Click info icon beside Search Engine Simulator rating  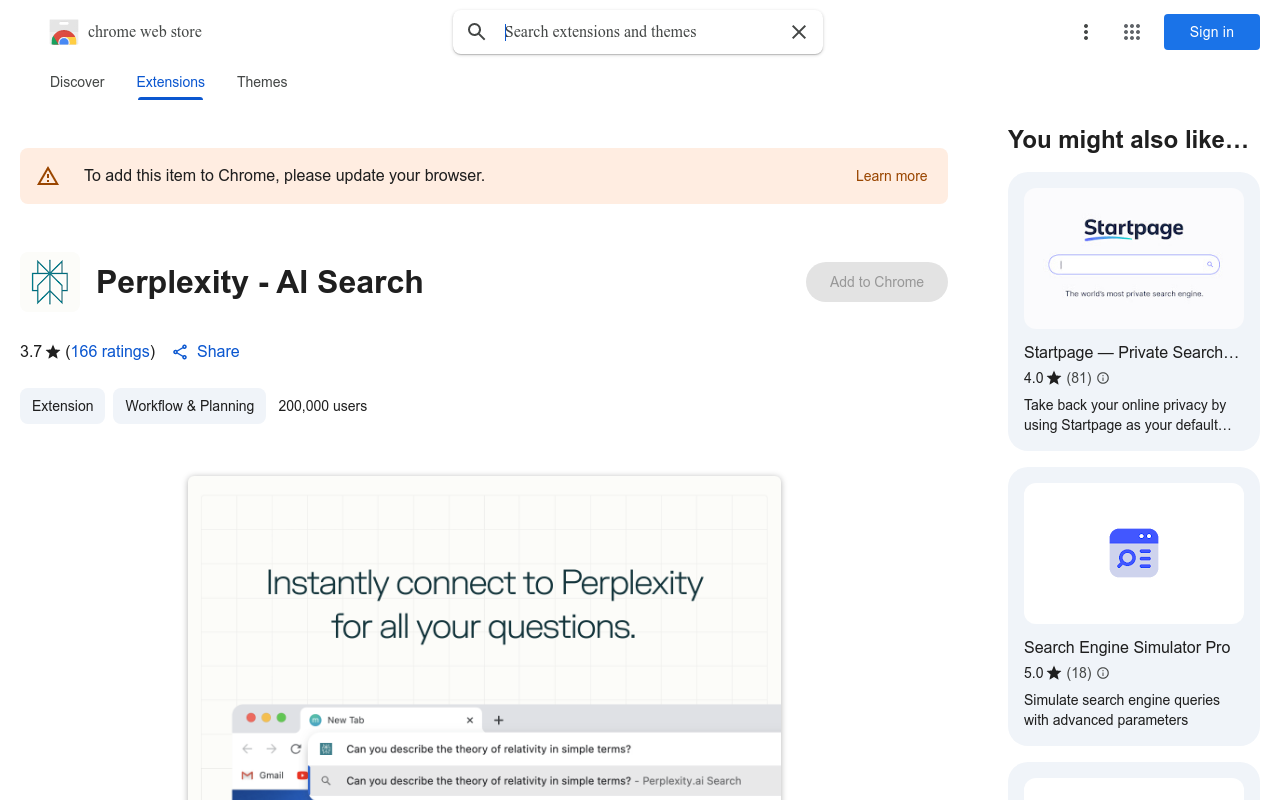[x=1103, y=673]
